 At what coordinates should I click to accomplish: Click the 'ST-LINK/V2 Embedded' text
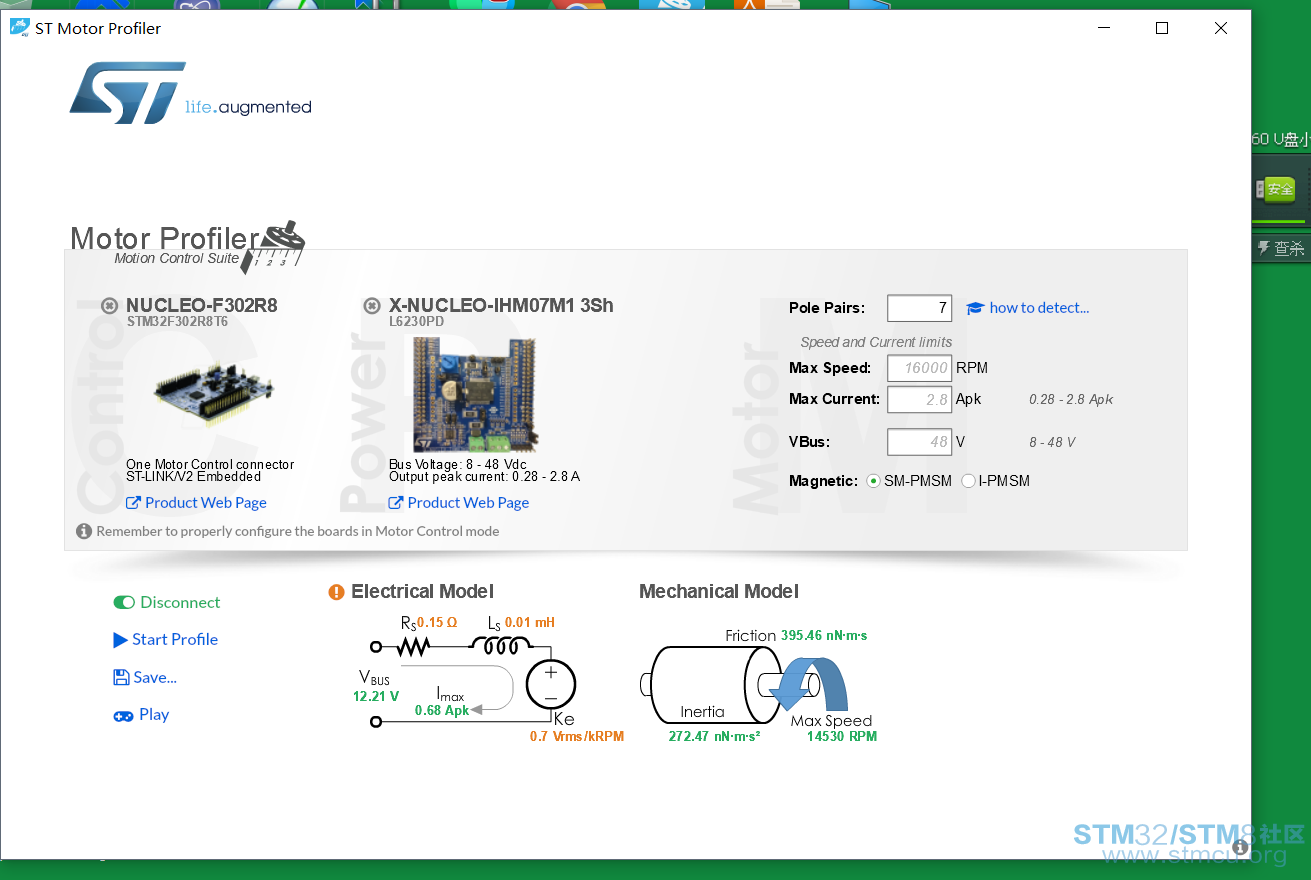194,477
